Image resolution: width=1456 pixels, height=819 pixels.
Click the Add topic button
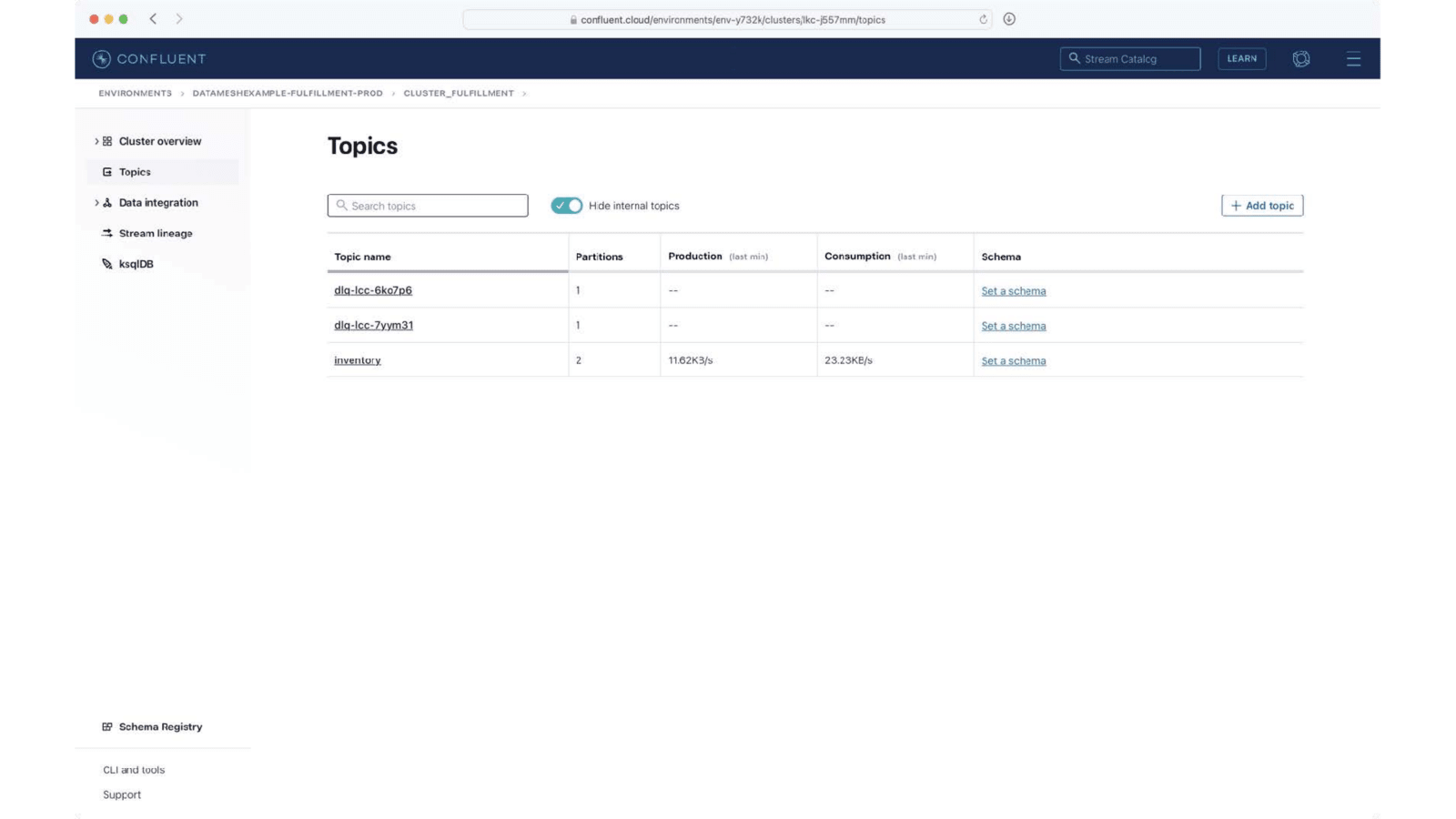1262,206
